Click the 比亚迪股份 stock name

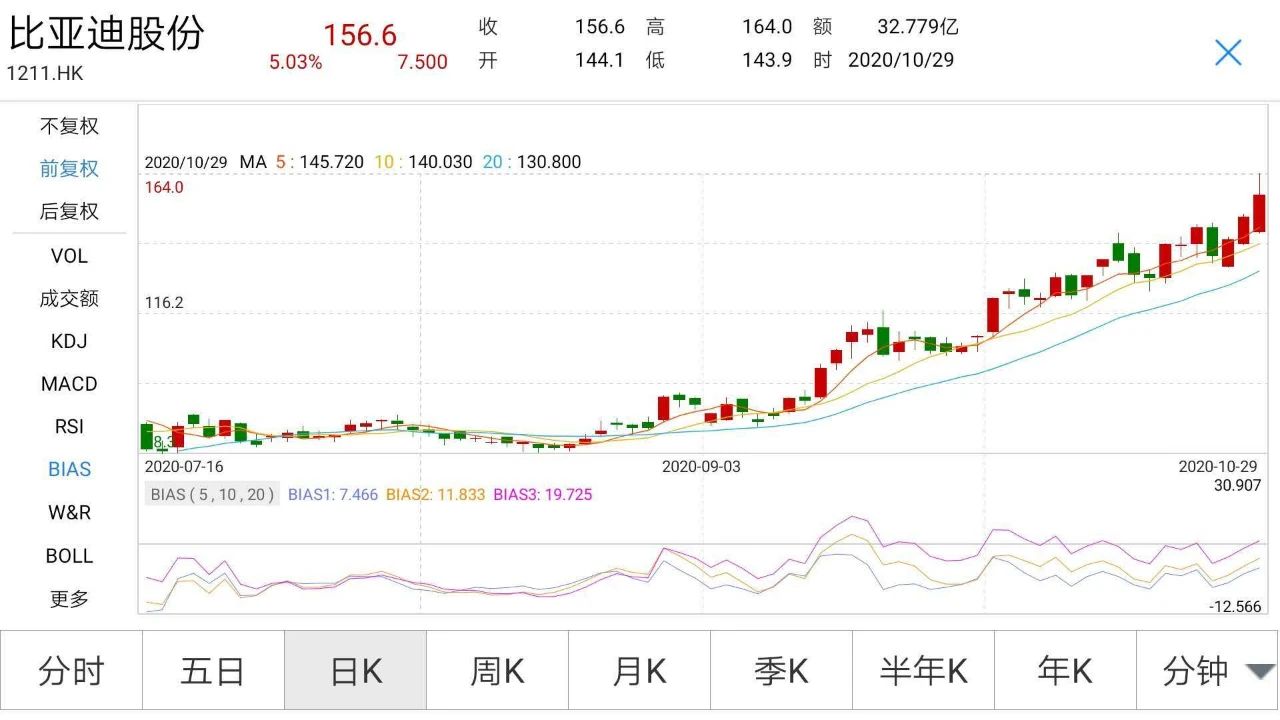coord(106,33)
